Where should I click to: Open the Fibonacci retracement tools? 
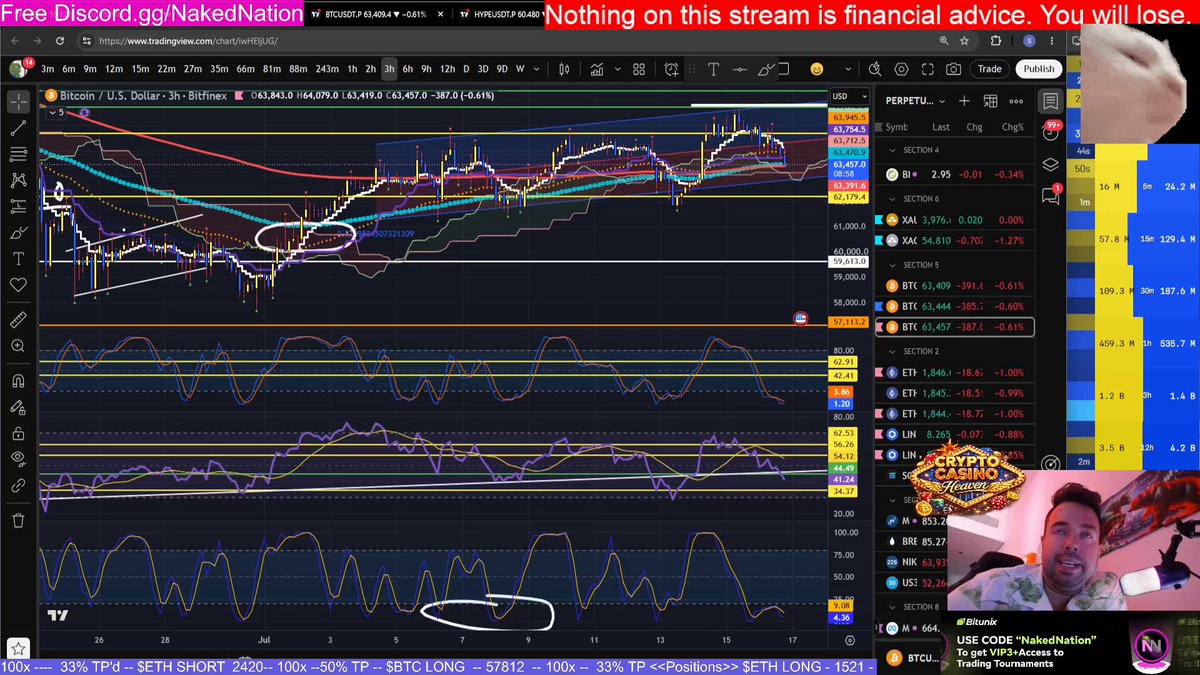point(18,154)
